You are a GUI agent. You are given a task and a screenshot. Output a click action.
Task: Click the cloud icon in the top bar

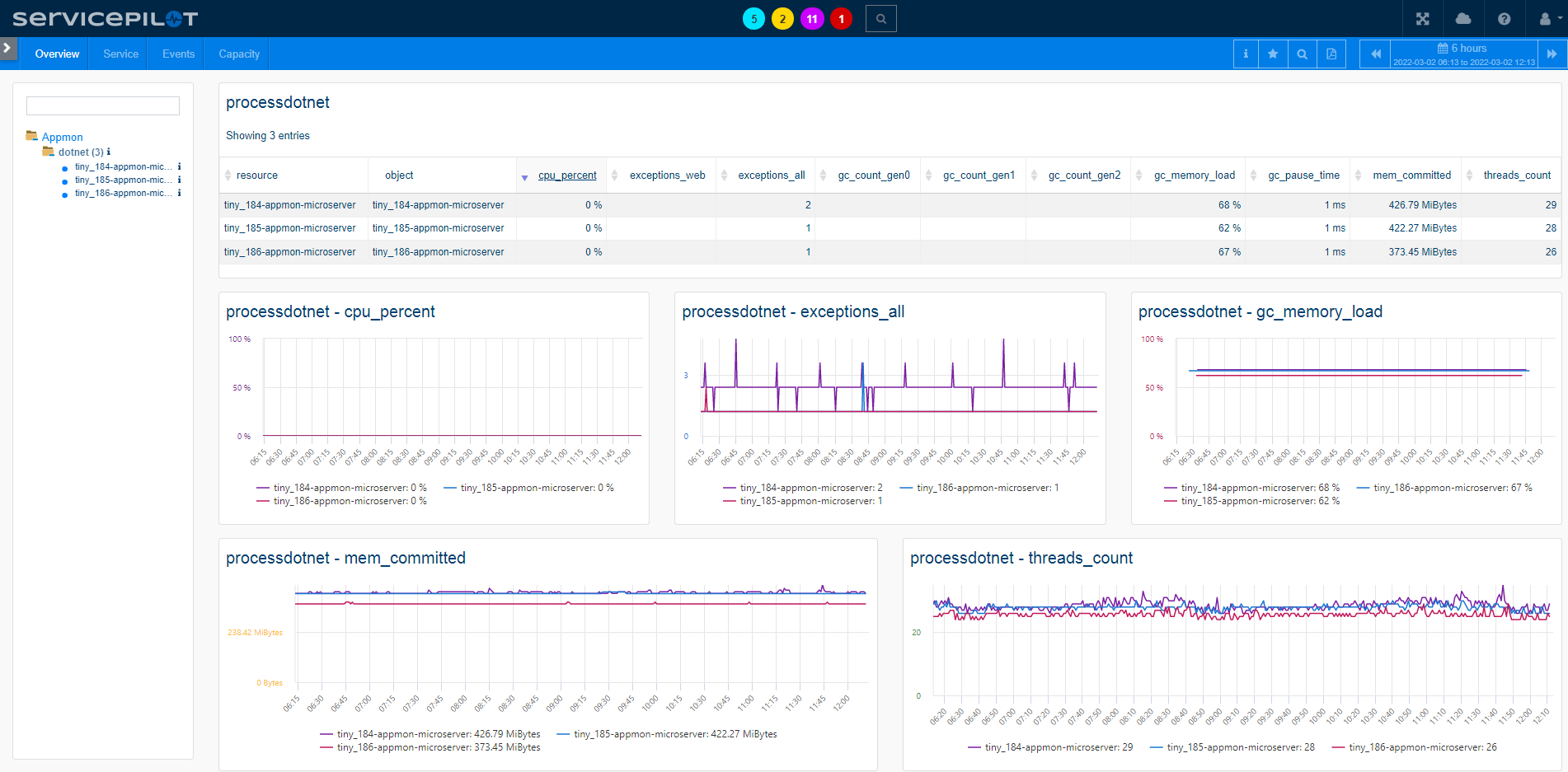click(x=1462, y=18)
